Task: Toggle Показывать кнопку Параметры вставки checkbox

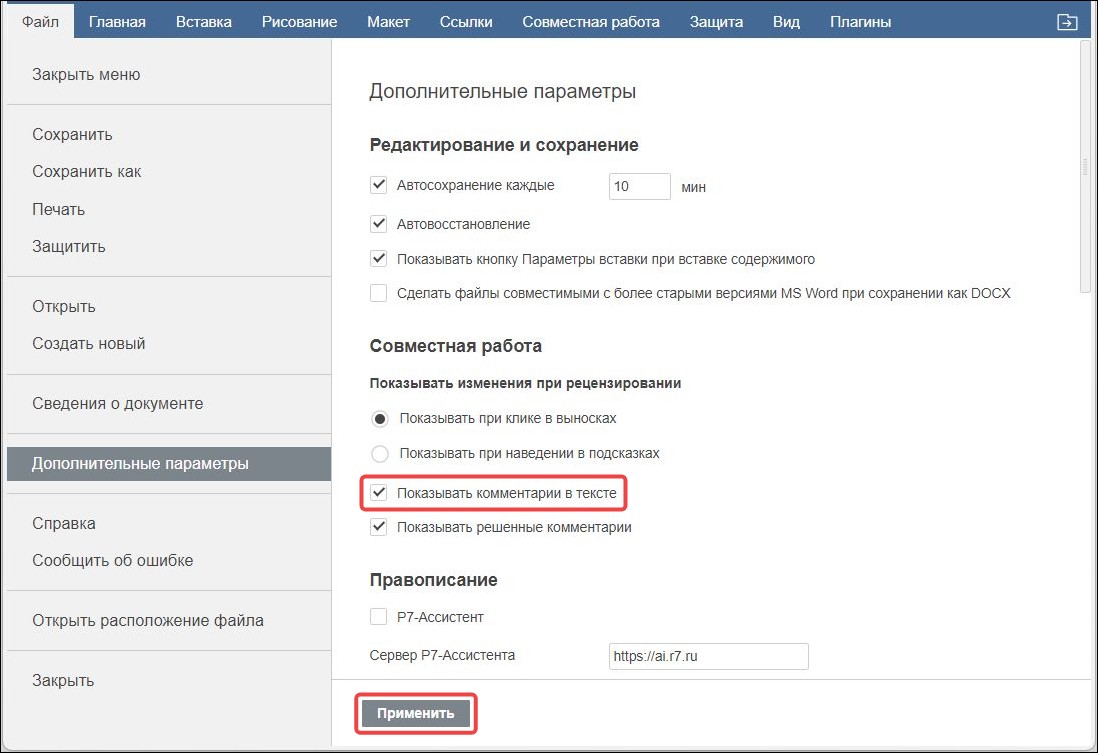Action: 378,258
